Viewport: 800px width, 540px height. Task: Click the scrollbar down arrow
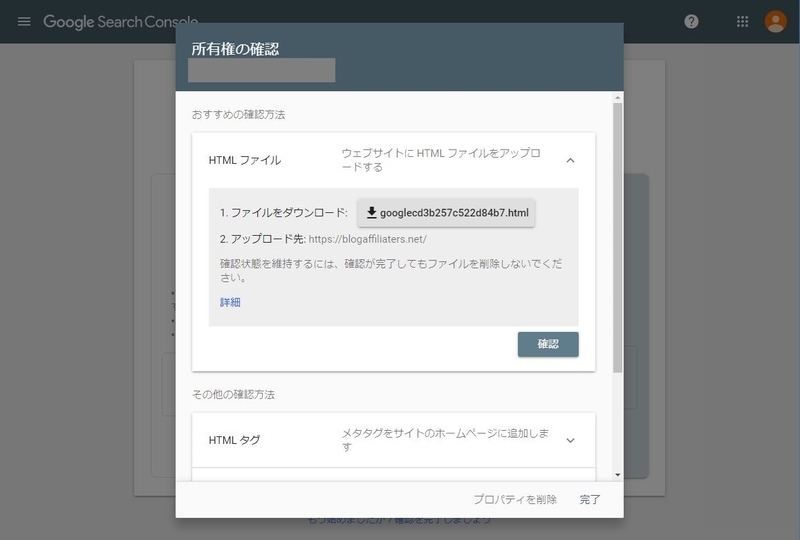pos(618,475)
